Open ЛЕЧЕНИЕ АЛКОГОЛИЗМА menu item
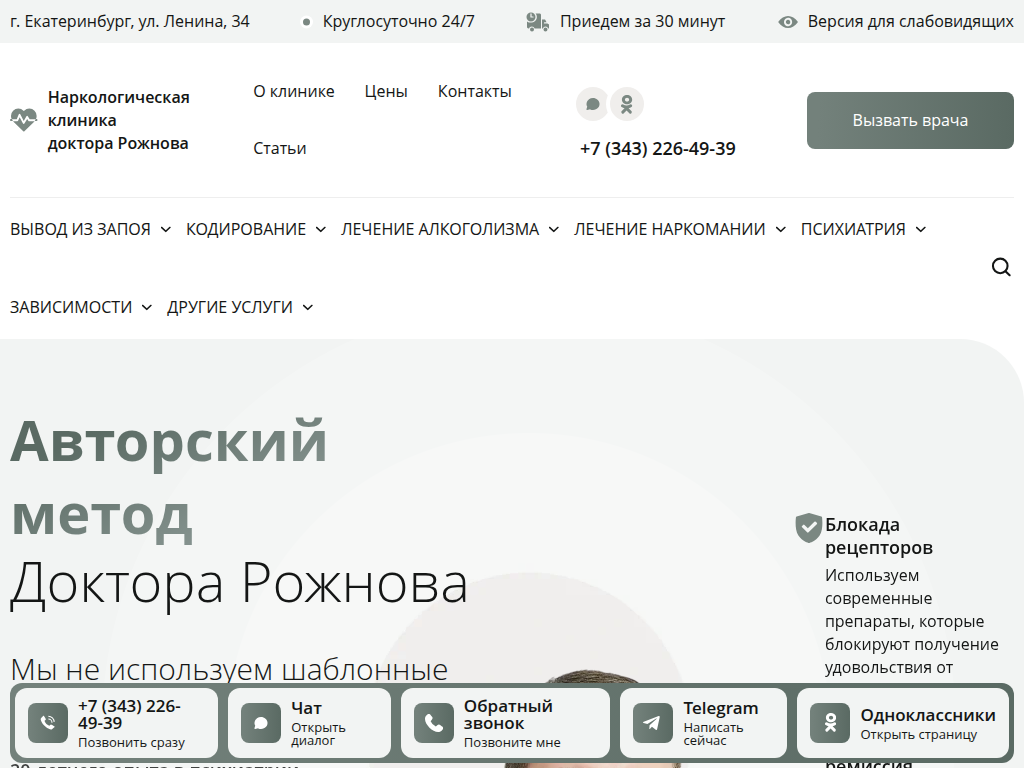Screen dimensions: 1024x768 click(440, 229)
